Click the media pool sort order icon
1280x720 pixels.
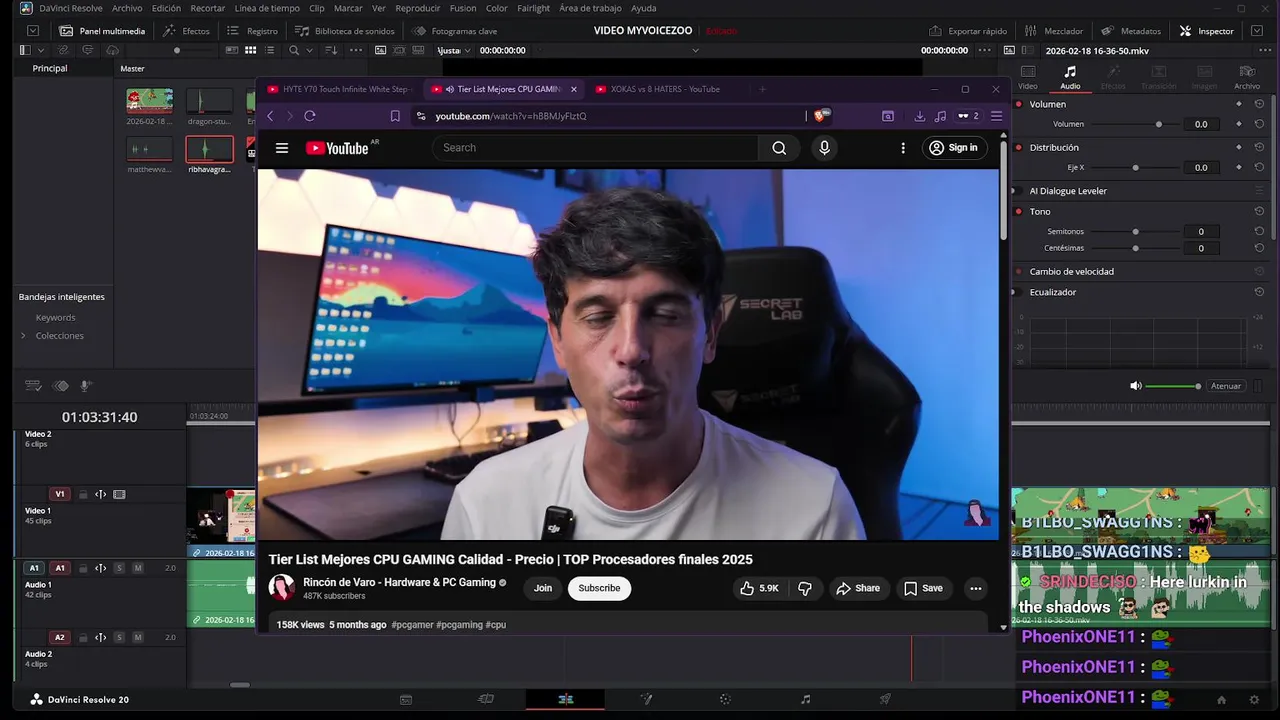[x=331, y=50]
